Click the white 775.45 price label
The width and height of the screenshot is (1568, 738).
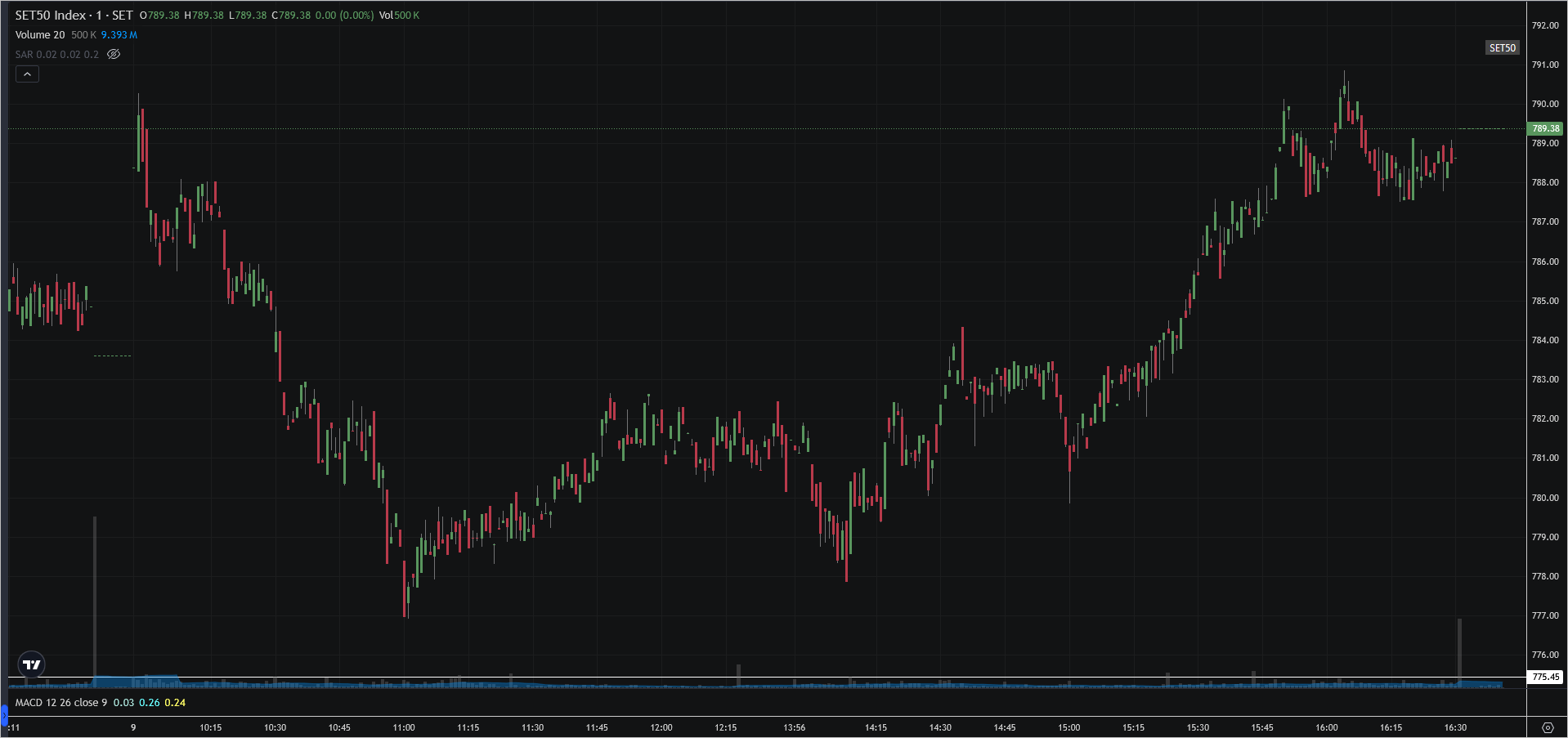(1545, 677)
